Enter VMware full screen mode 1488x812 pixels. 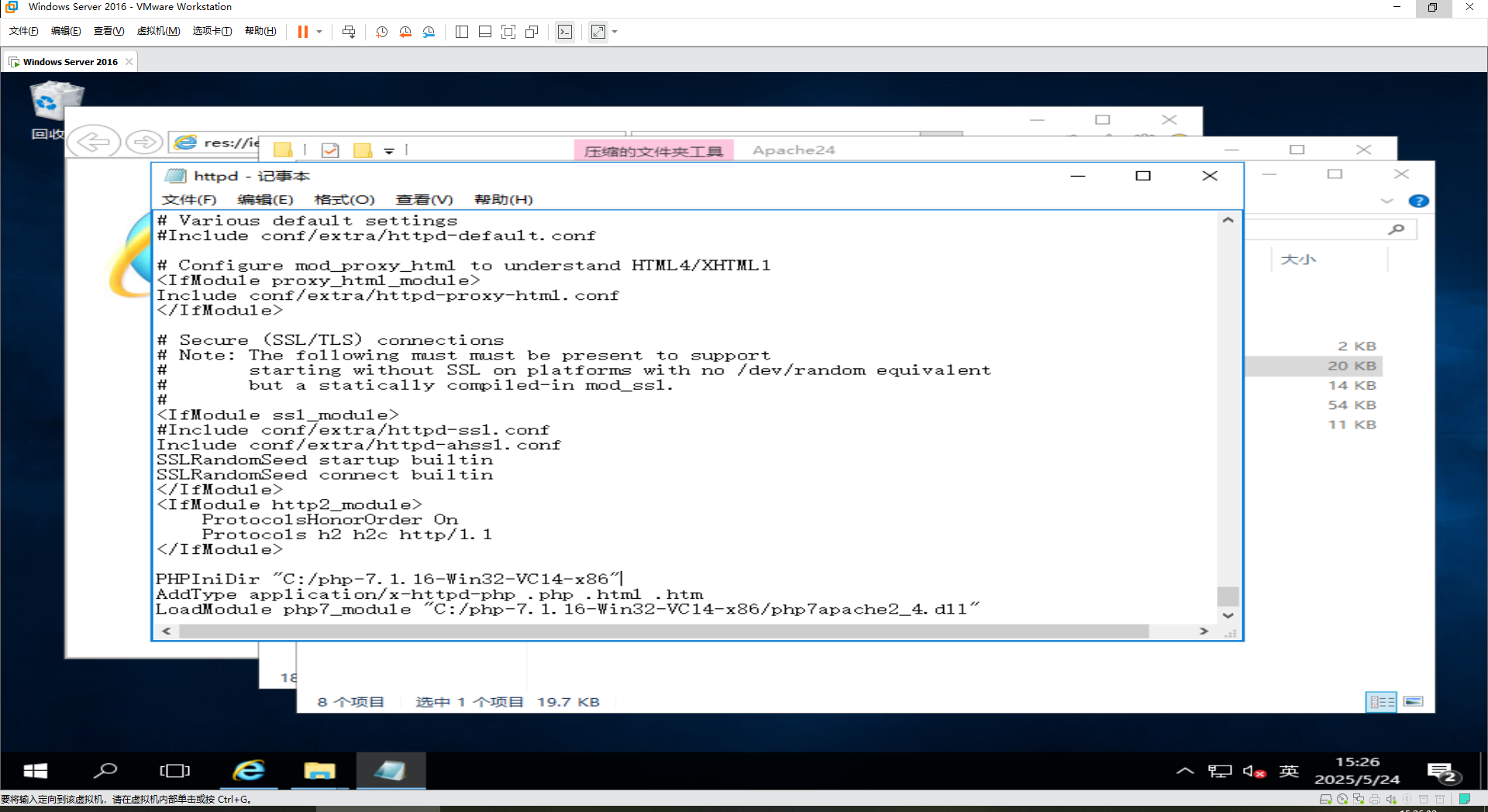[x=508, y=32]
